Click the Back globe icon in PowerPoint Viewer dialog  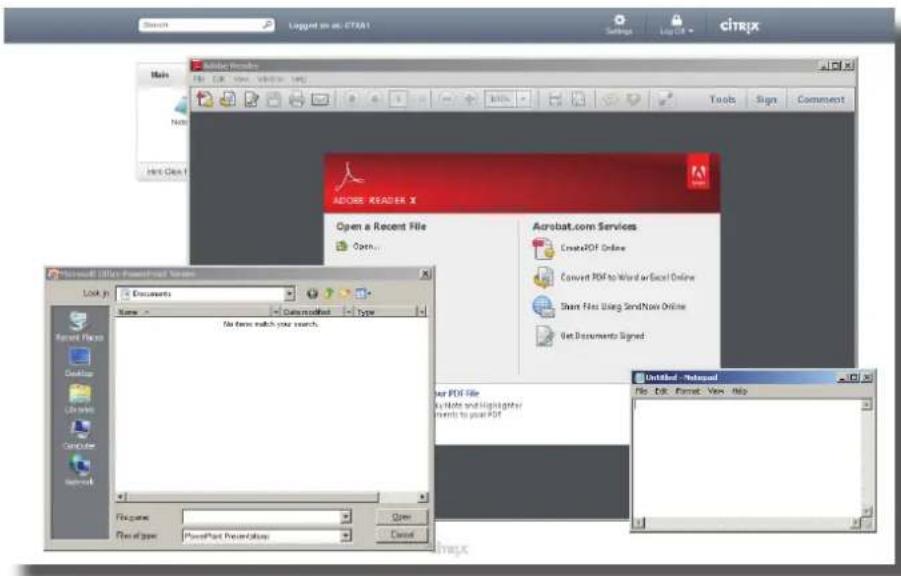coord(311,294)
